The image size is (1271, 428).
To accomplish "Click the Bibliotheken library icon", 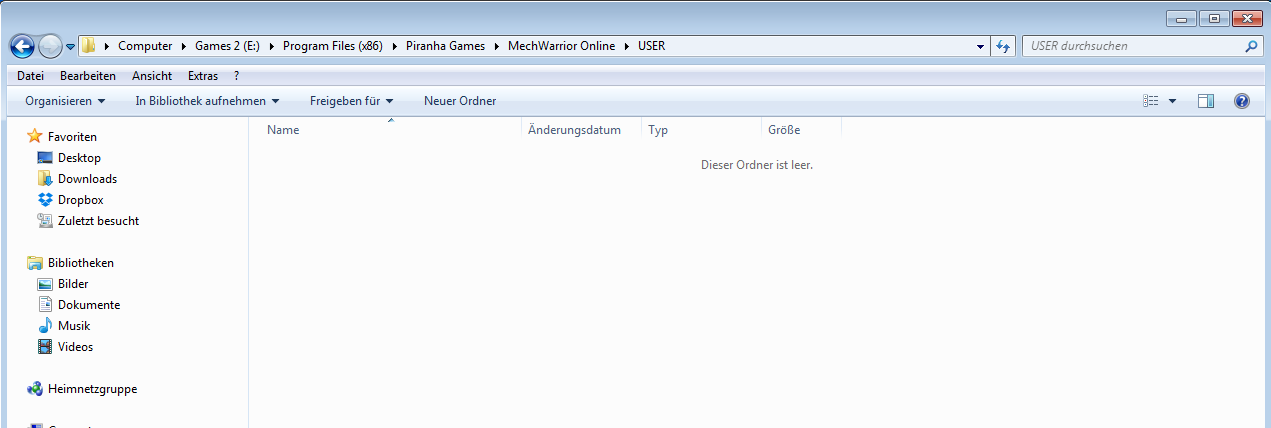I will 35,263.
